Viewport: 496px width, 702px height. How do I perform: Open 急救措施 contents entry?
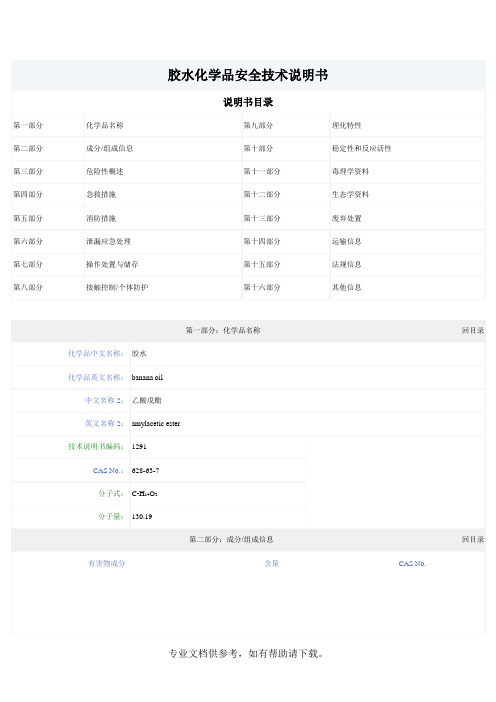pyautogui.click(x=101, y=194)
